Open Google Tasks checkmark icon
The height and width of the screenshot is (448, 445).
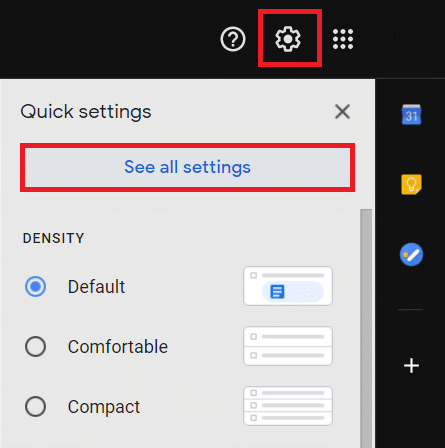coord(411,255)
